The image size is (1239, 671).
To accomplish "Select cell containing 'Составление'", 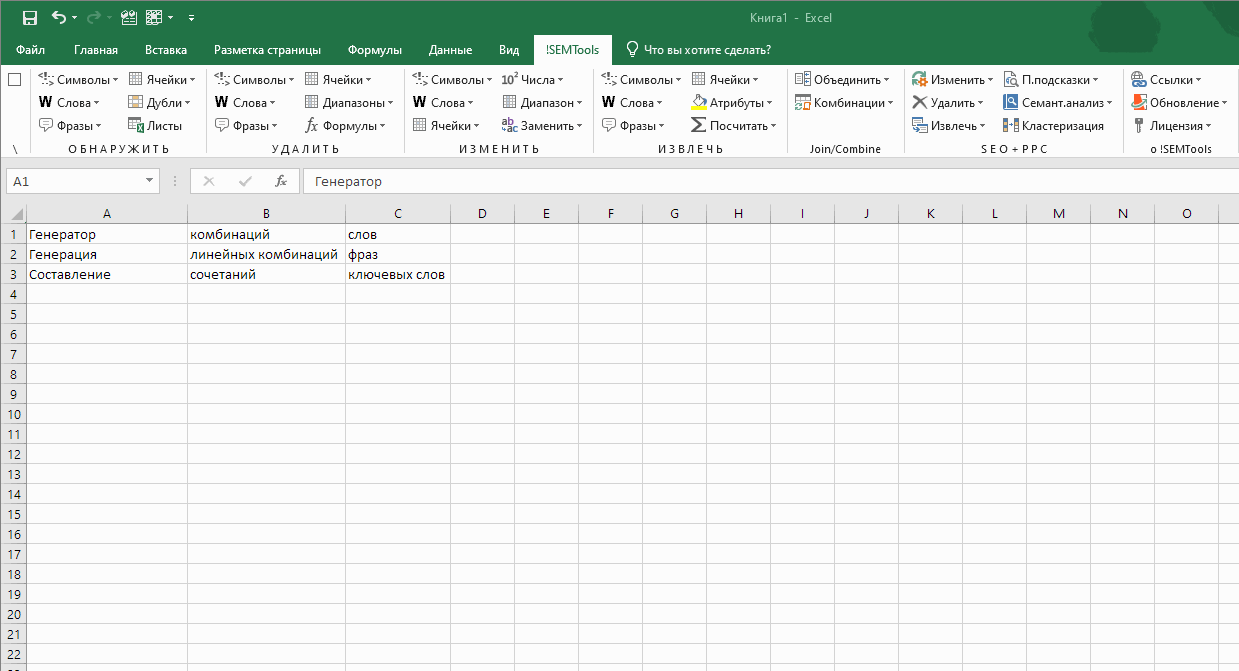I will [x=107, y=274].
